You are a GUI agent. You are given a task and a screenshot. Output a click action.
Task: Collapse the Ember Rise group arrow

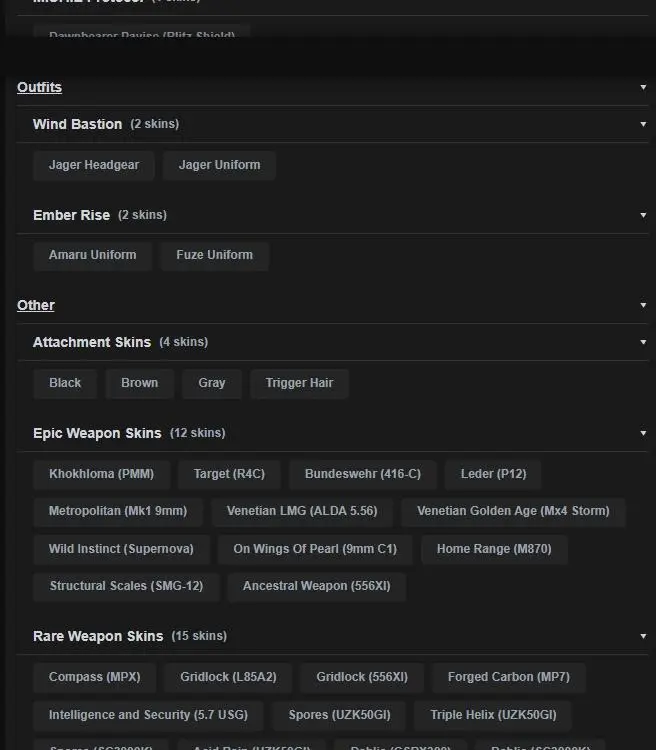click(x=643, y=215)
